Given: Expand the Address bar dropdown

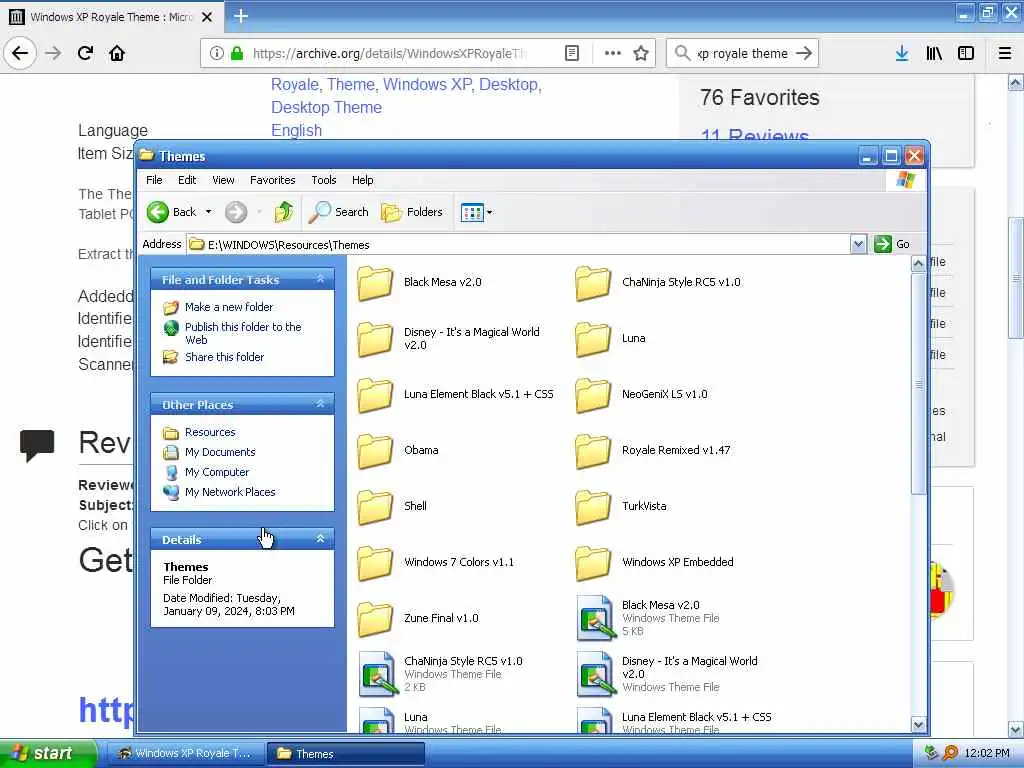Looking at the screenshot, I should [x=858, y=244].
